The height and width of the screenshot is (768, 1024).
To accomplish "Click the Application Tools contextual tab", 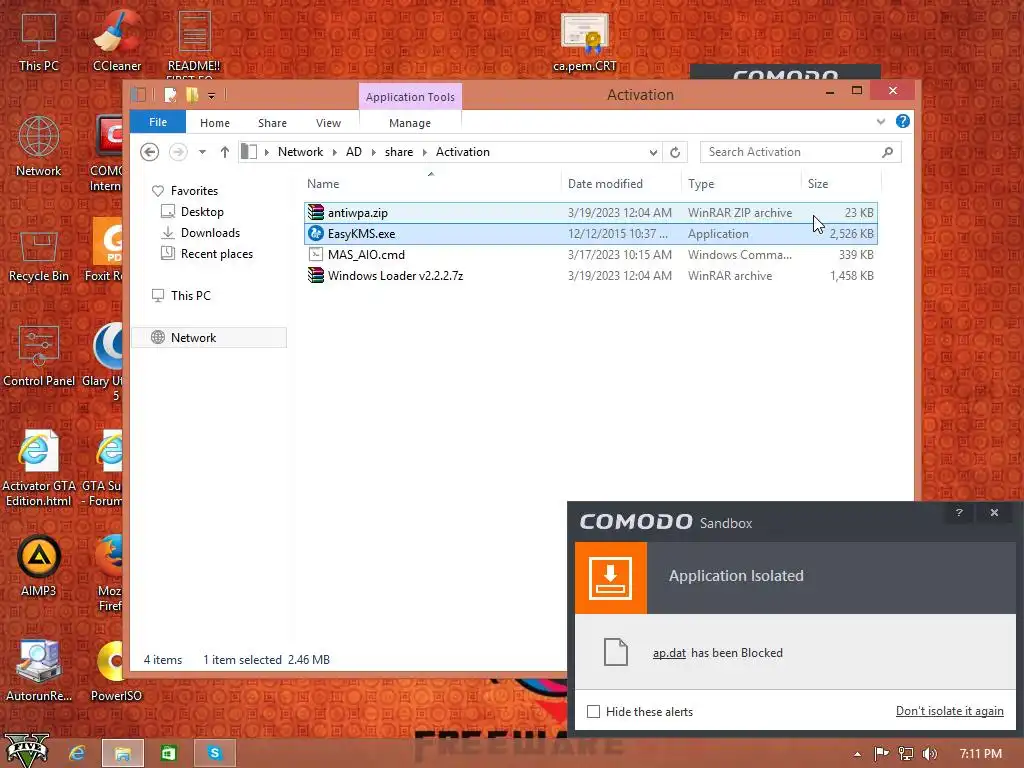I will pos(410,97).
